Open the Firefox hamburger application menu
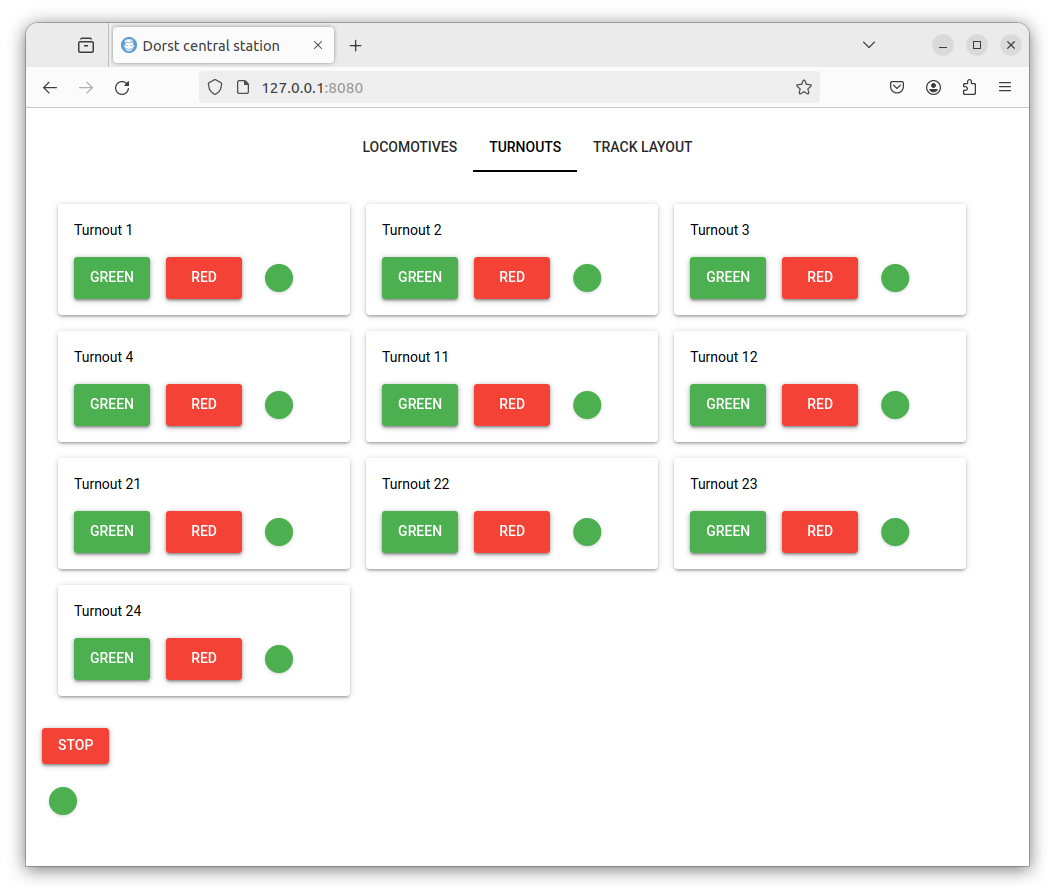This screenshot has height=895, width=1055. (1005, 88)
